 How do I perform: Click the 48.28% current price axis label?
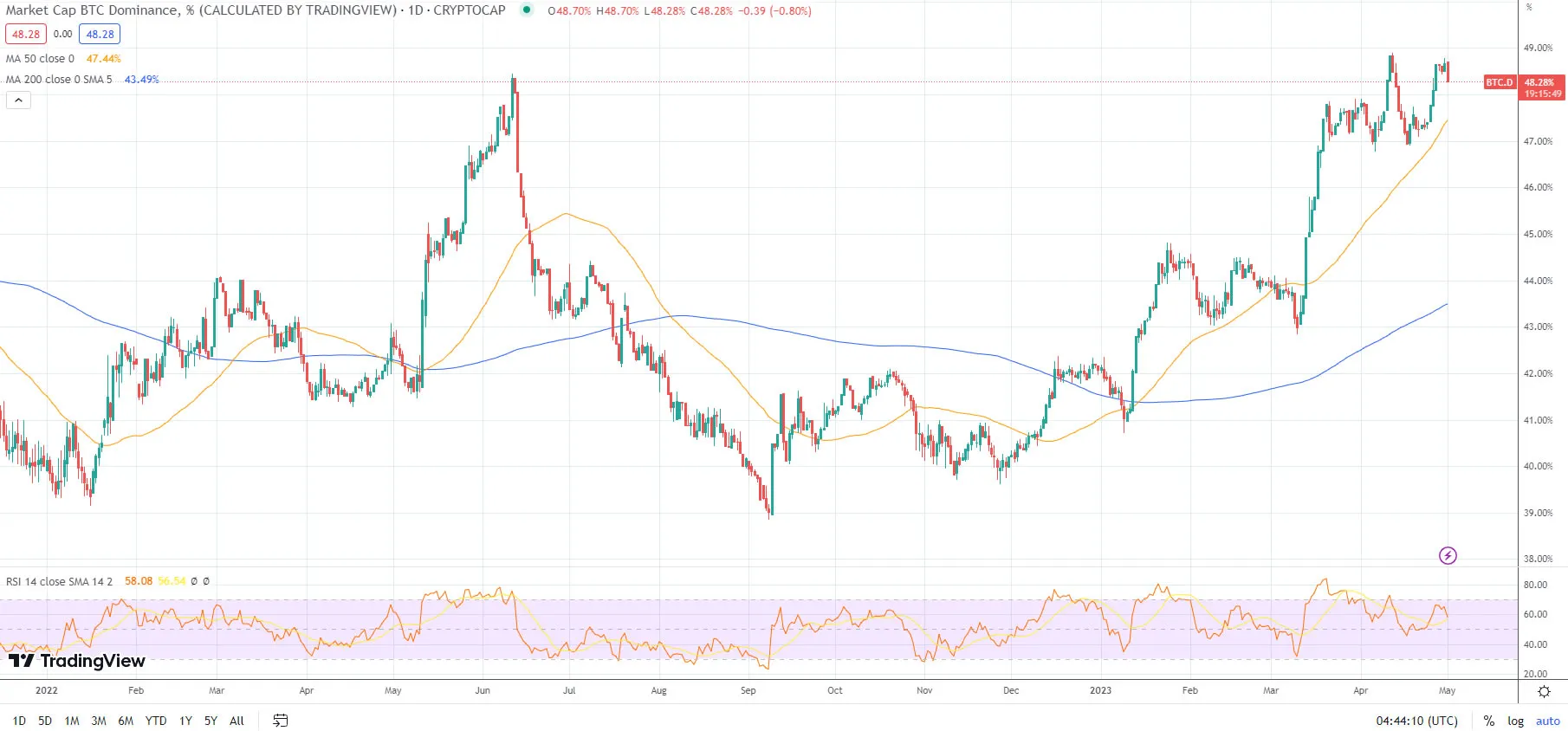[1540, 82]
